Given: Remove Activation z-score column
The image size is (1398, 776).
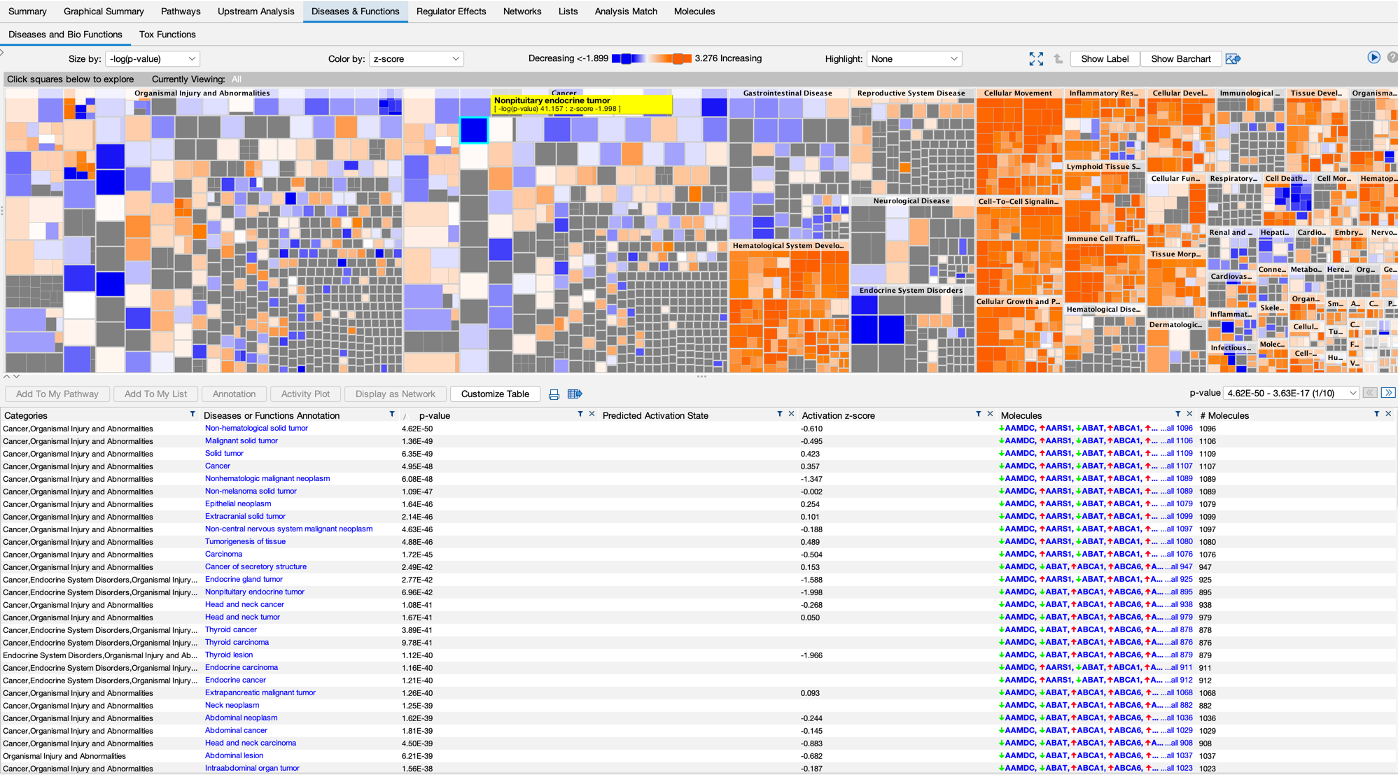Looking at the screenshot, I should point(990,414).
